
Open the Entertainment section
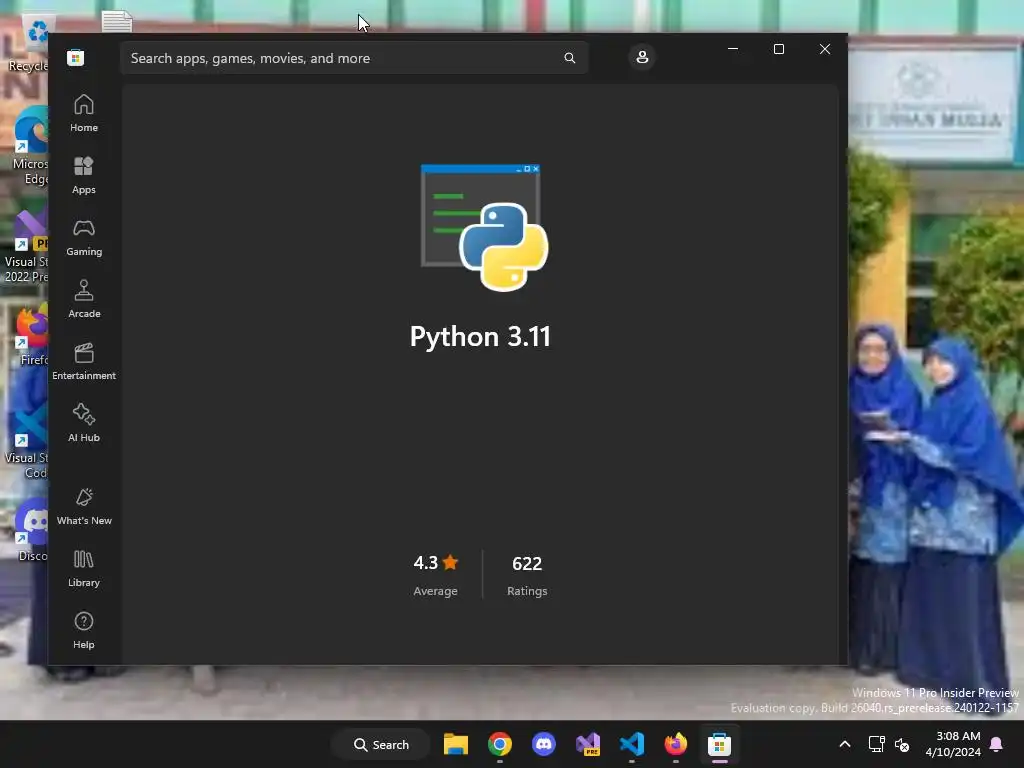(84, 361)
